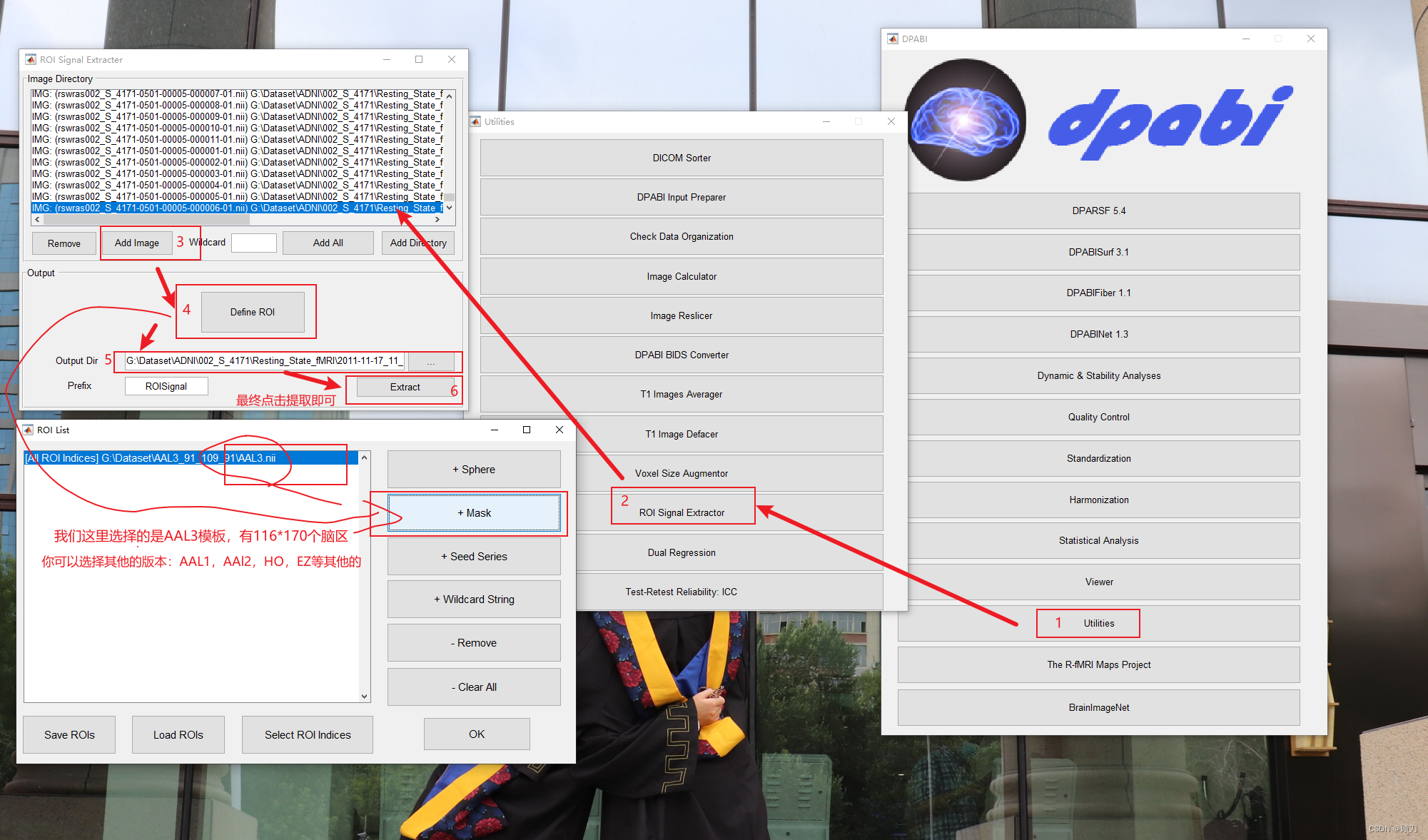Open T1 Image Defacer

click(682, 434)
